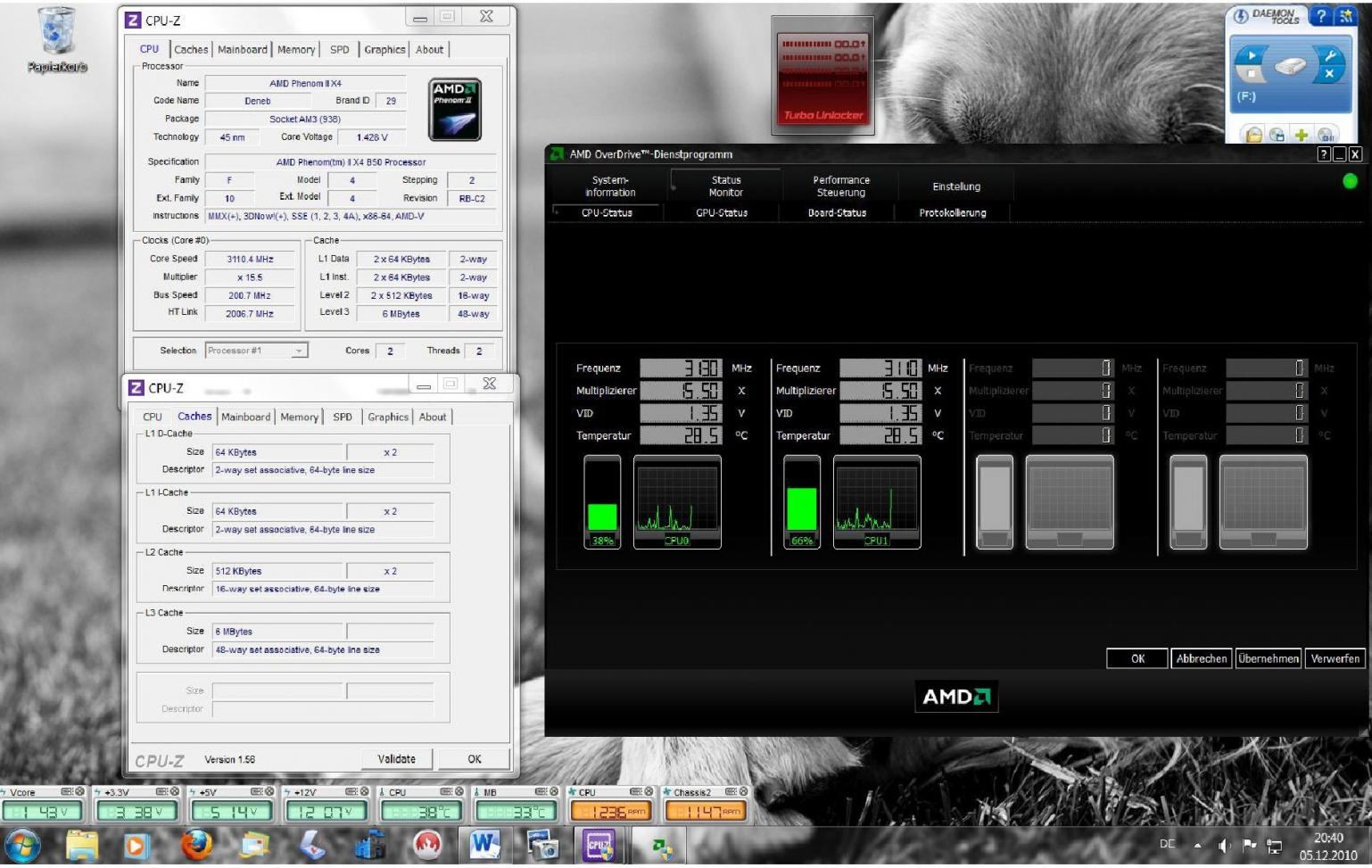Open the Processor #1 selection dropdown
The image size is (1372, 868).
click(256, 351)
